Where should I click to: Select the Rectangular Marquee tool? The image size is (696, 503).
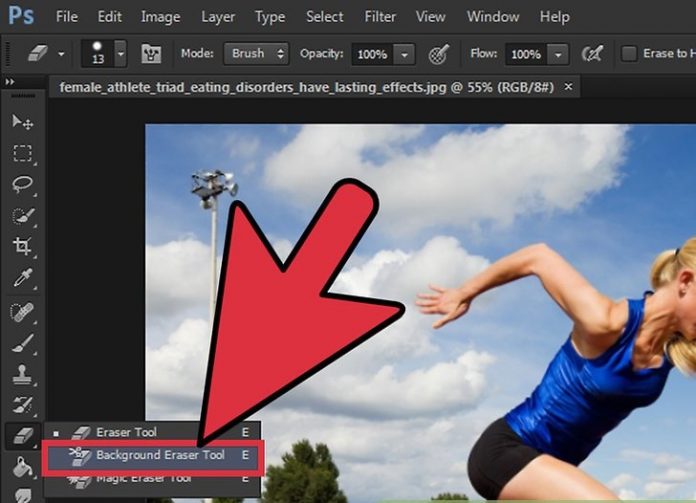(x=22, y=153)
